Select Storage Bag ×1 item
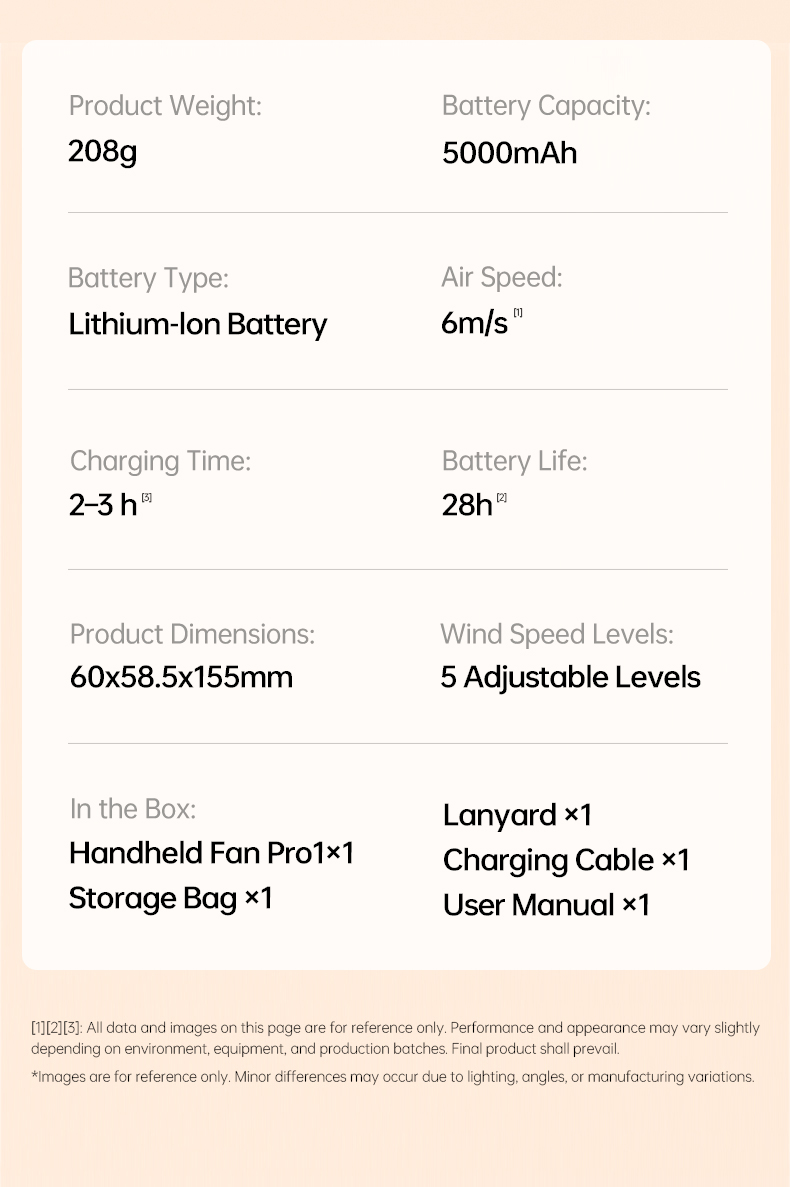The width and height of the screenshot is (790, 1187). tap(170, 899)
